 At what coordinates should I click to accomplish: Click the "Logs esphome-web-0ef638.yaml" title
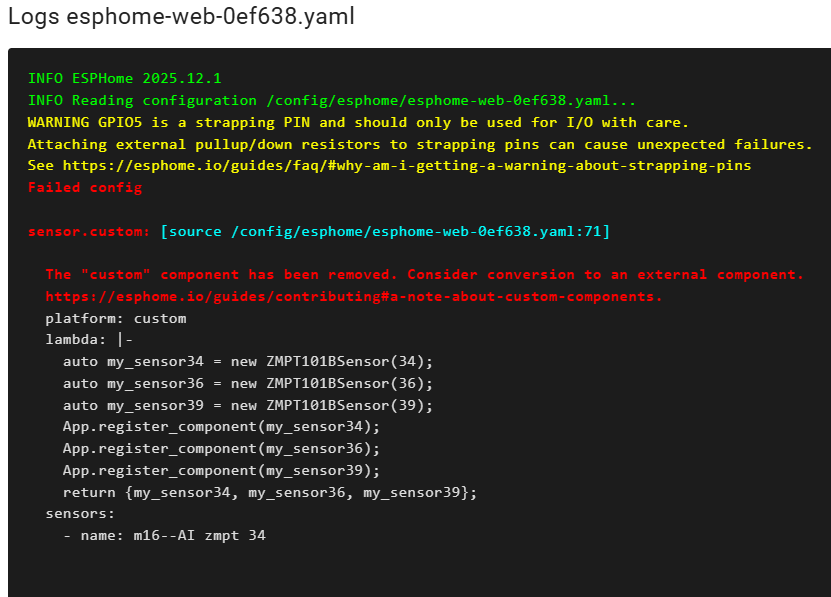tap(181, 18)
